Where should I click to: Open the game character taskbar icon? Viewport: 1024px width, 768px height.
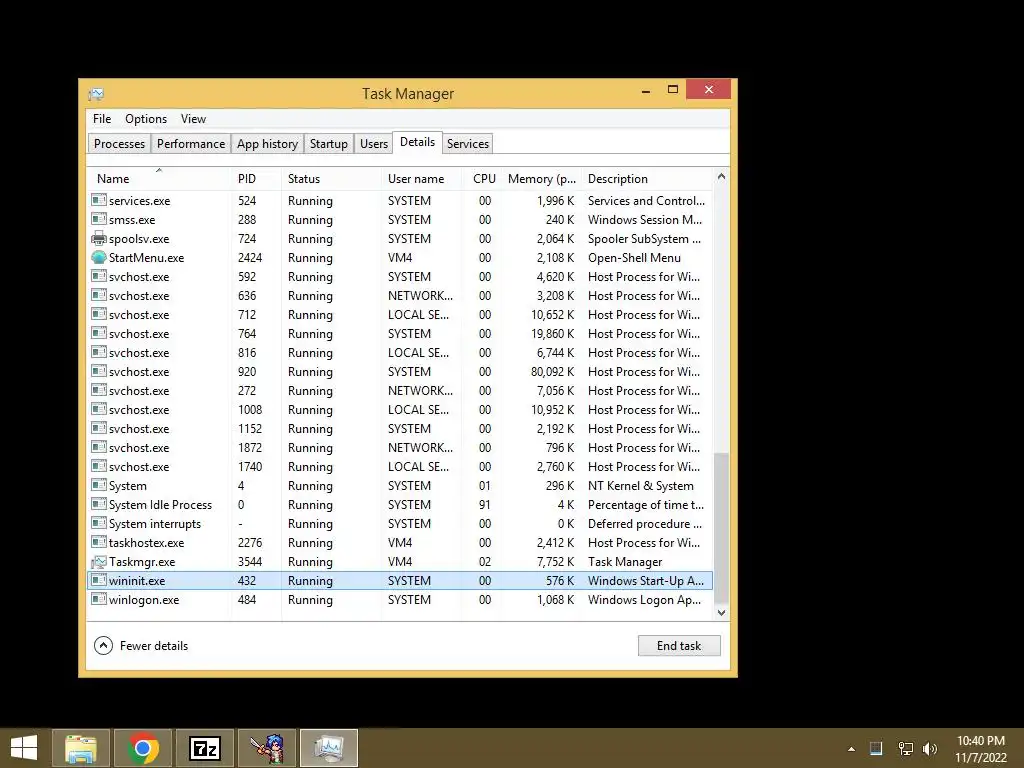point(267,748)
